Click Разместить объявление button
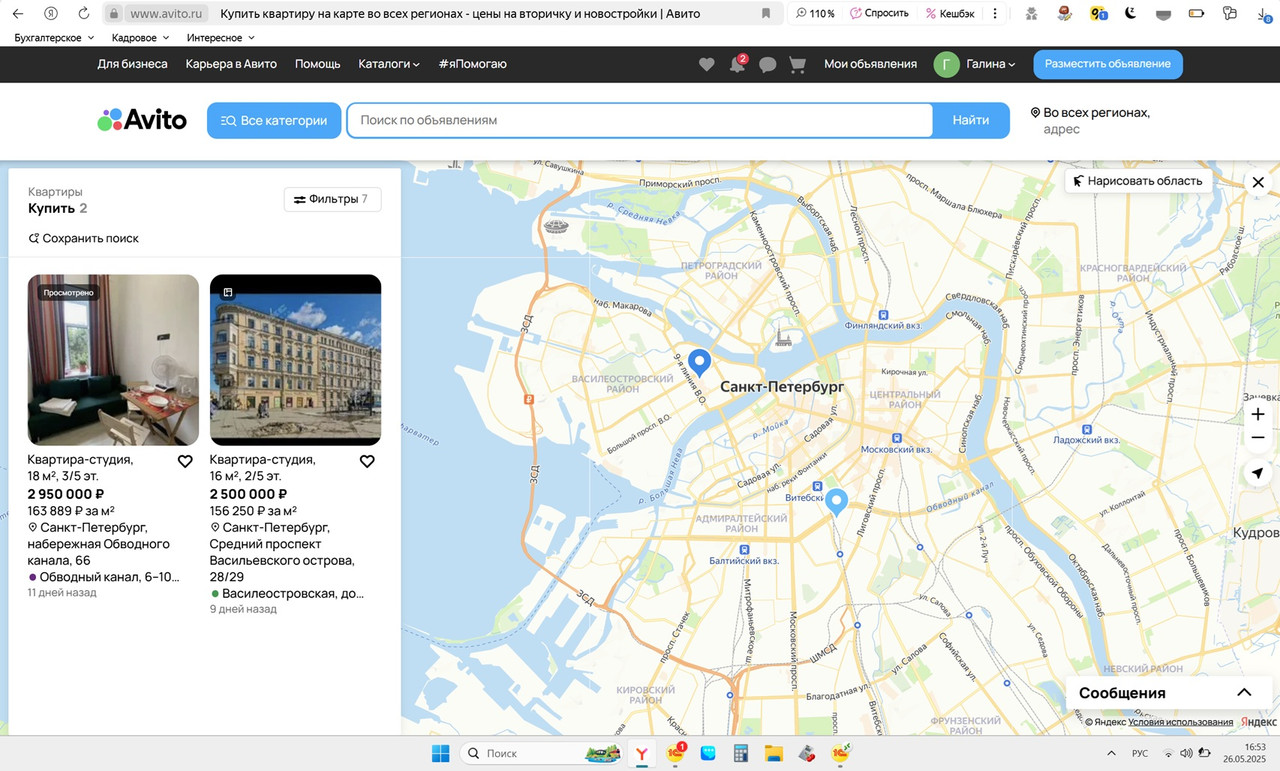This screenshot has height=771, width=1280. (x=1108, y=64)
